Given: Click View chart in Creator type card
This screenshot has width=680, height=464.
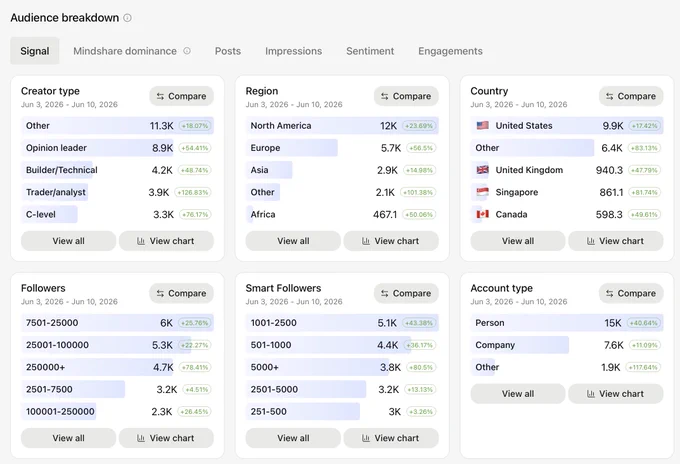Looking at the screenshot, I should click(x=166, y=241).
